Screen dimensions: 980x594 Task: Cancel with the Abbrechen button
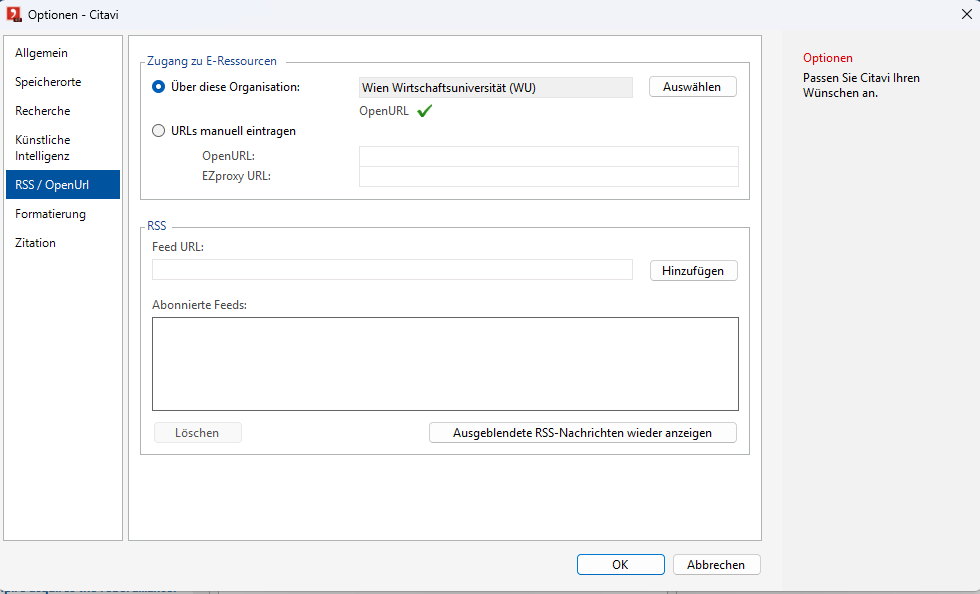(716, 565)
